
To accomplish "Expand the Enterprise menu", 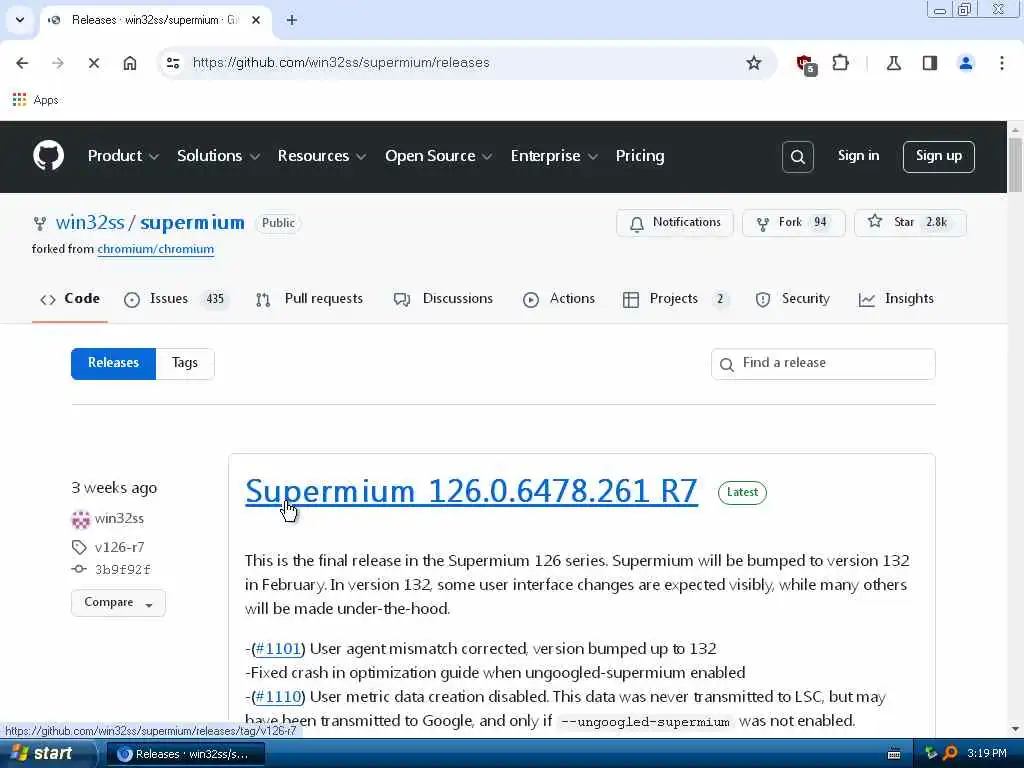I will (554, 156).
